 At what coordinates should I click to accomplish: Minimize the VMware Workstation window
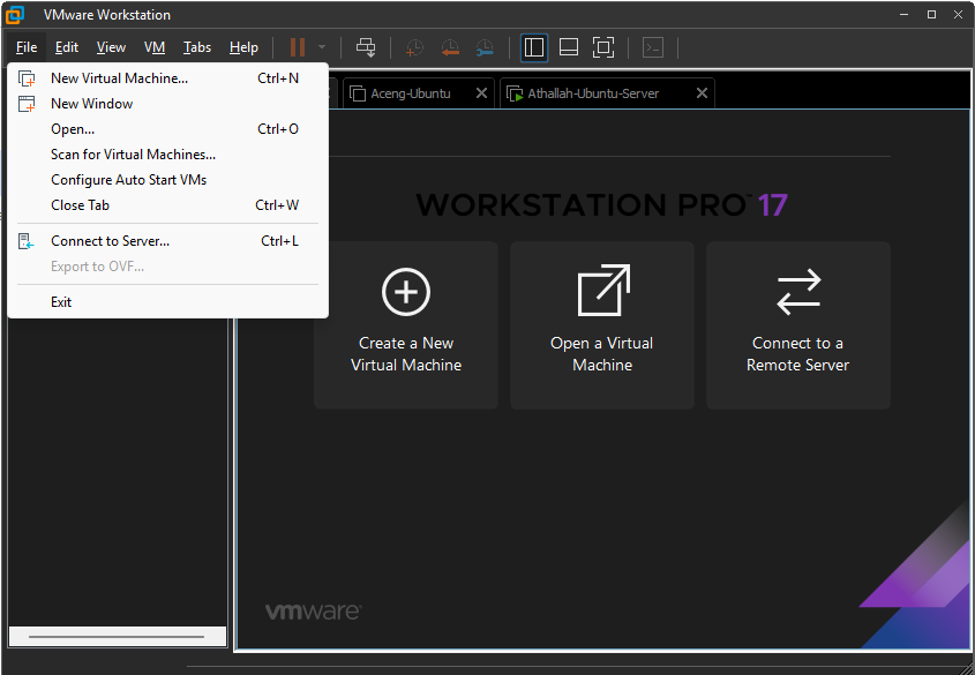[x=904, y=14]
